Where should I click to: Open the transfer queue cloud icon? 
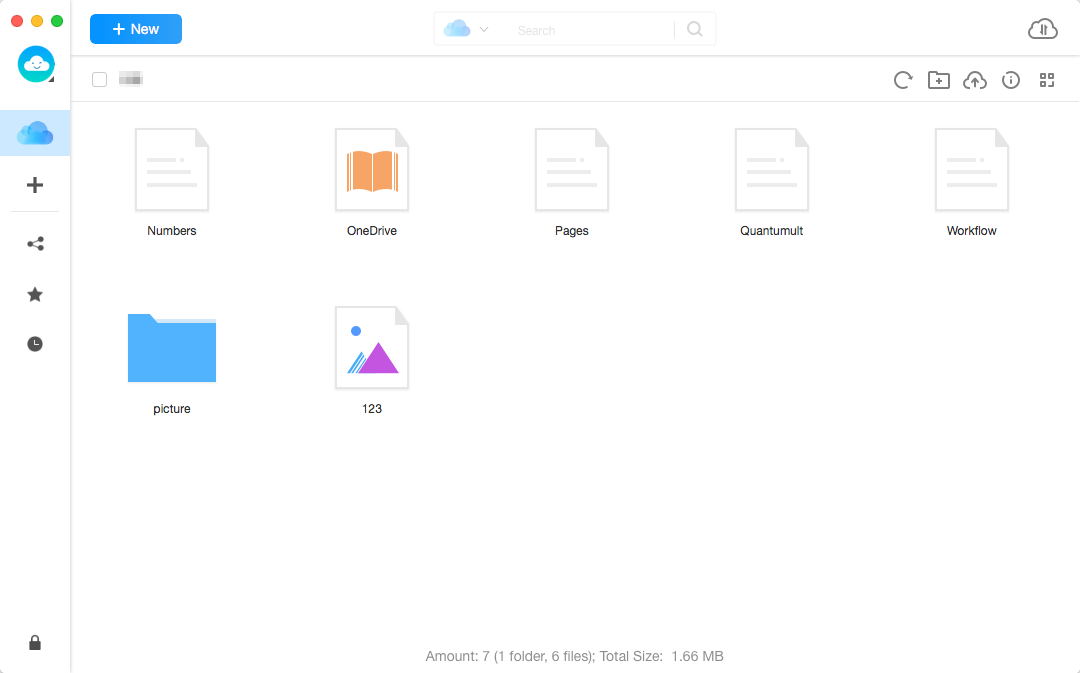(1043, 29)
